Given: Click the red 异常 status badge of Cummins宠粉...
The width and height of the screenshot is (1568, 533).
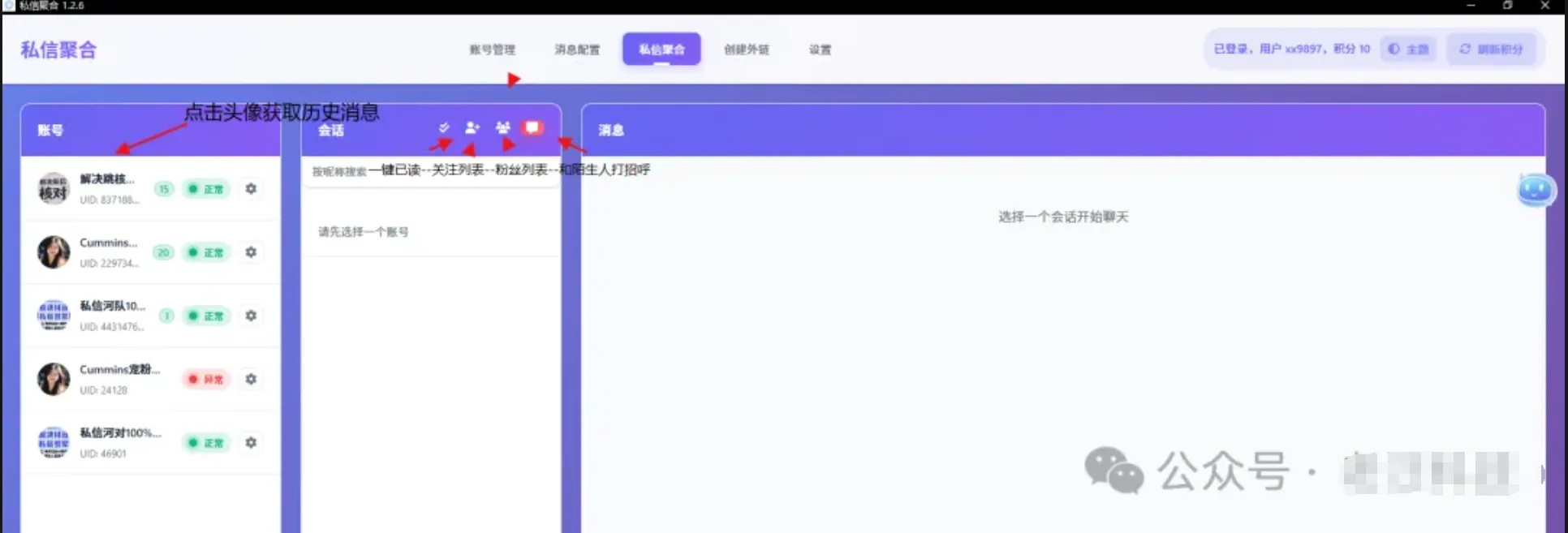Looking at the screenshot, I should coord(207,379).
